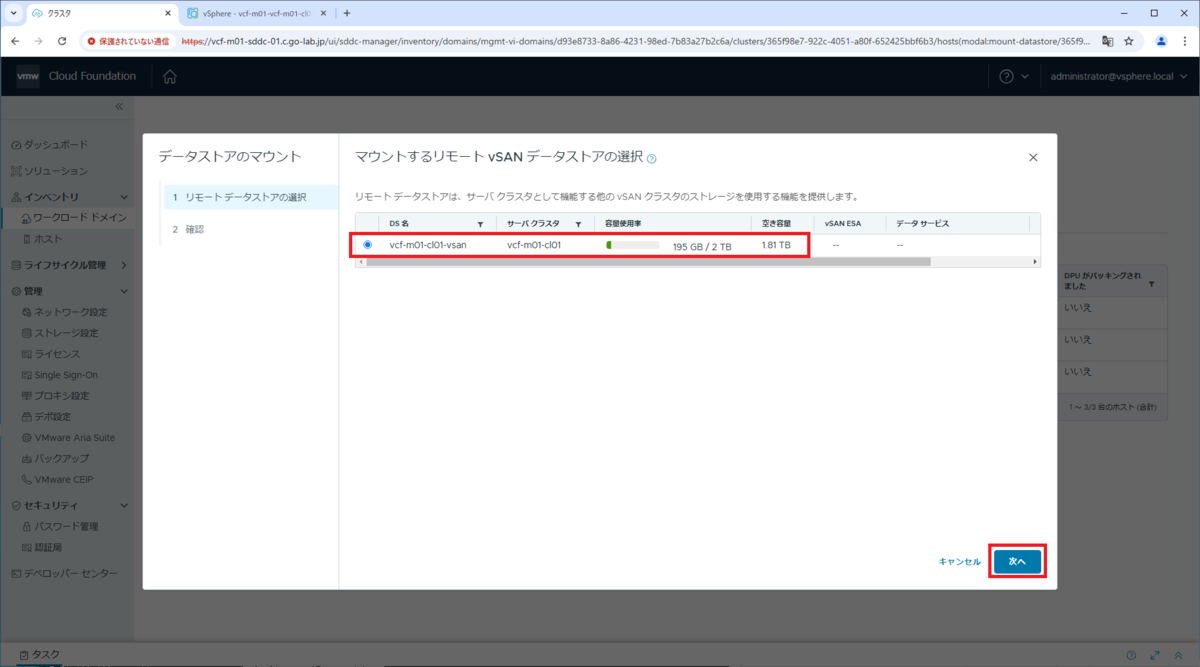Click the vSAN ESA column header
1200x667 pixels.
842,223
